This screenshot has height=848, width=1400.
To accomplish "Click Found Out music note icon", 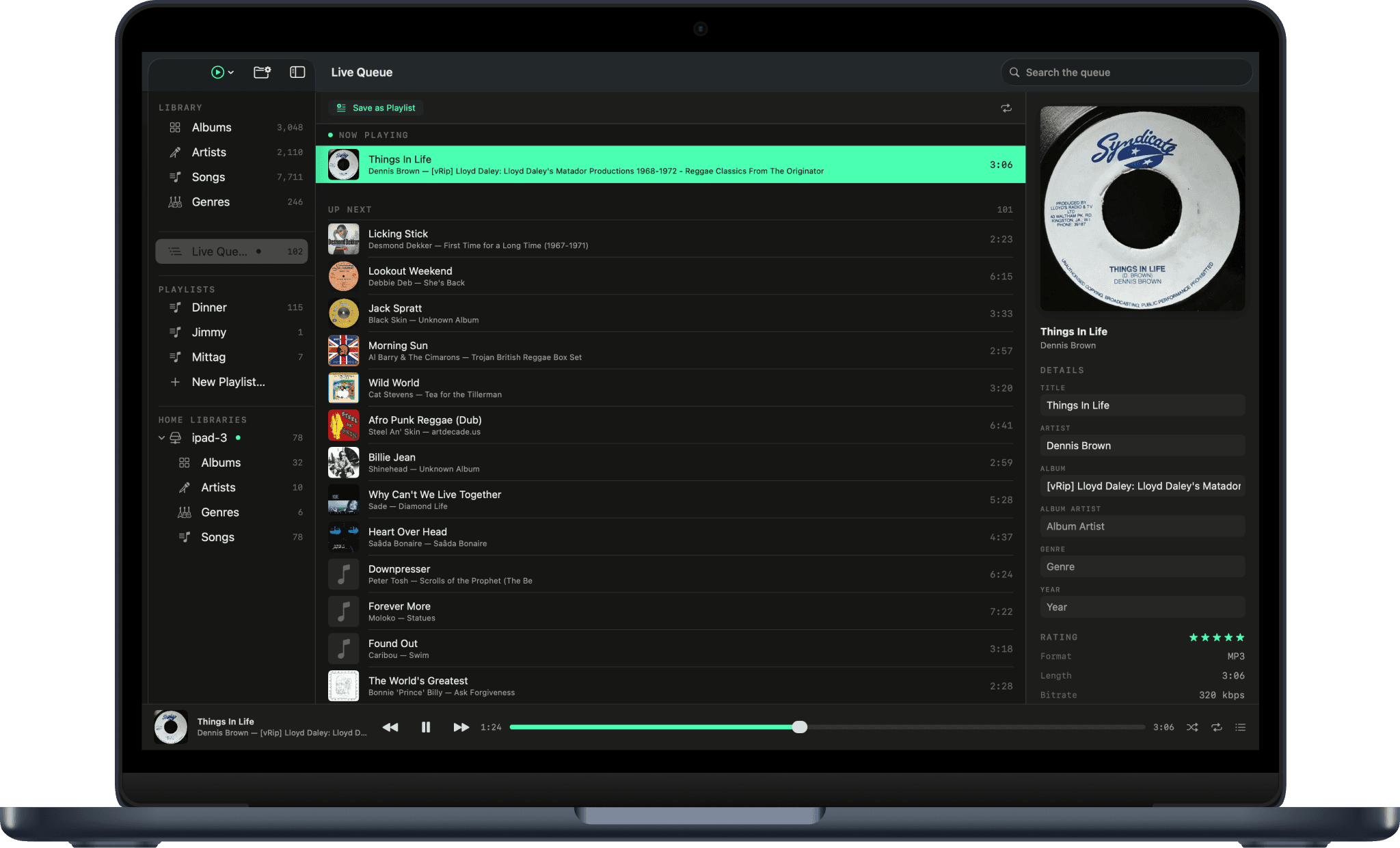I will [343, 649].
